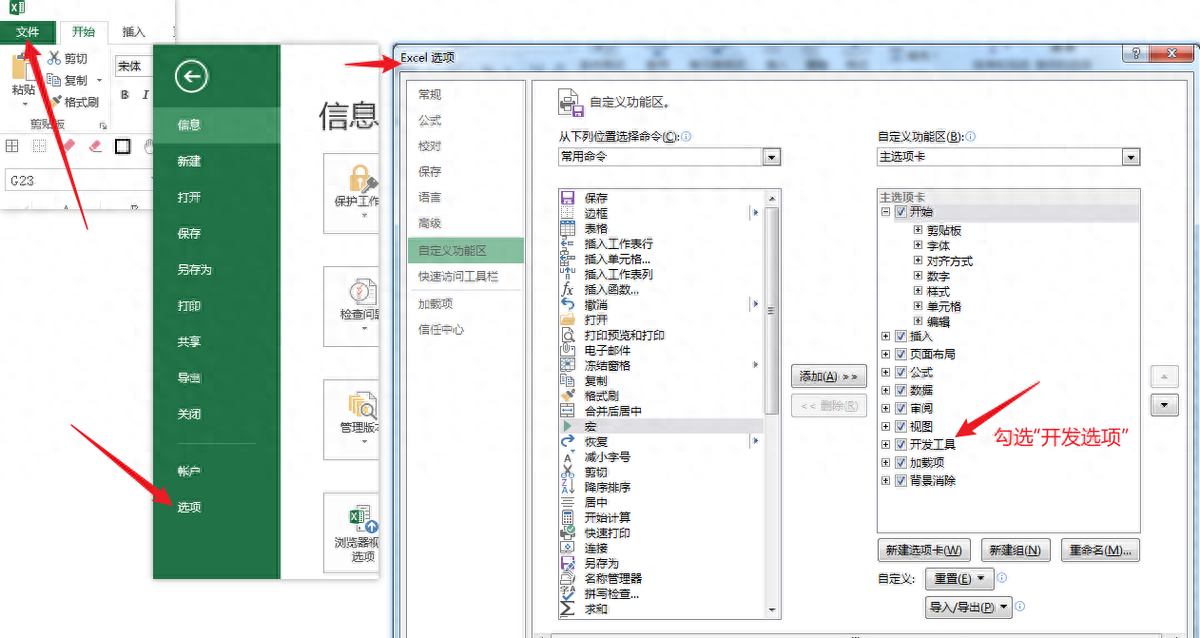Open the 自定义功能区 主选项卡 dropdown
Viewport: 1200px width, 638px height.
(1131, 157)
